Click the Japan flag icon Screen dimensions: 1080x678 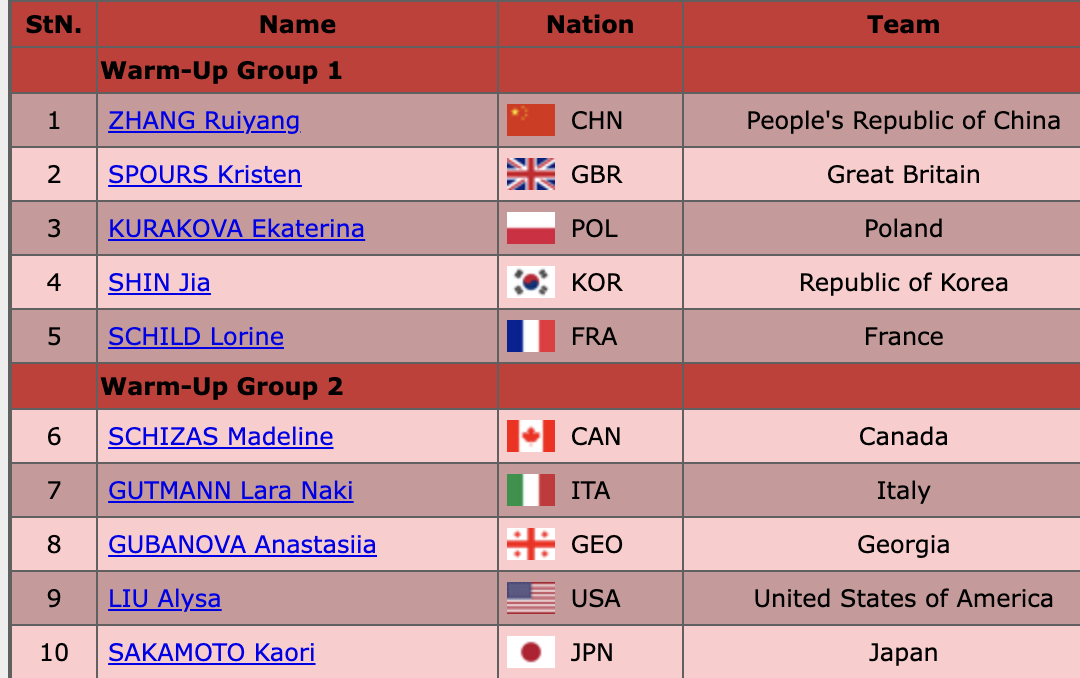click(x=530, y=653)
